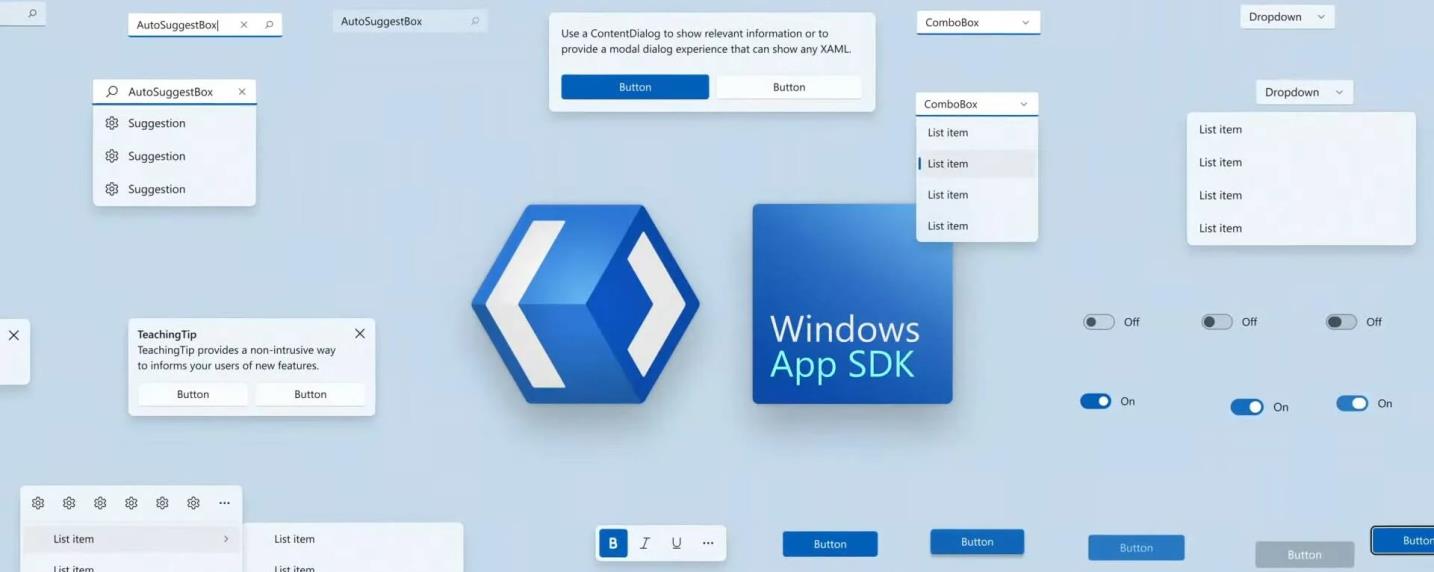Click left Button in TeachingTip
The height and width of the screenshot is (572, 1434).
[193, 394]
